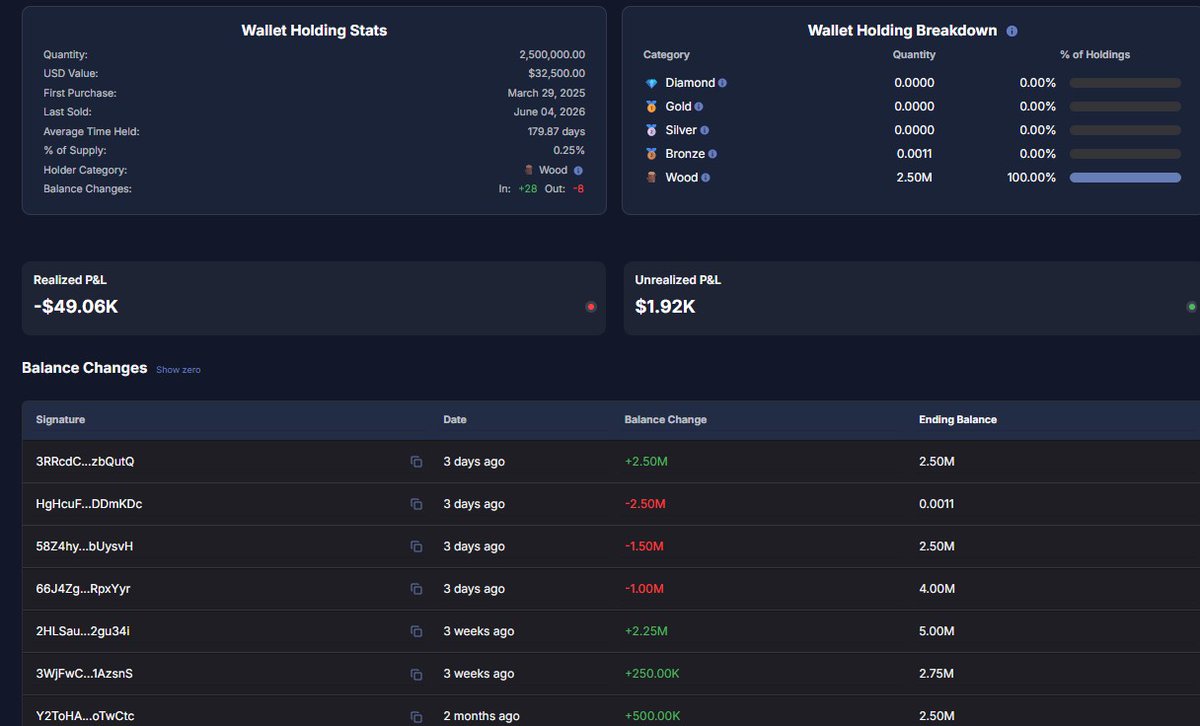Copy signature 3WjFwC...1AzsnS with its copy icon

click(416, 674)
